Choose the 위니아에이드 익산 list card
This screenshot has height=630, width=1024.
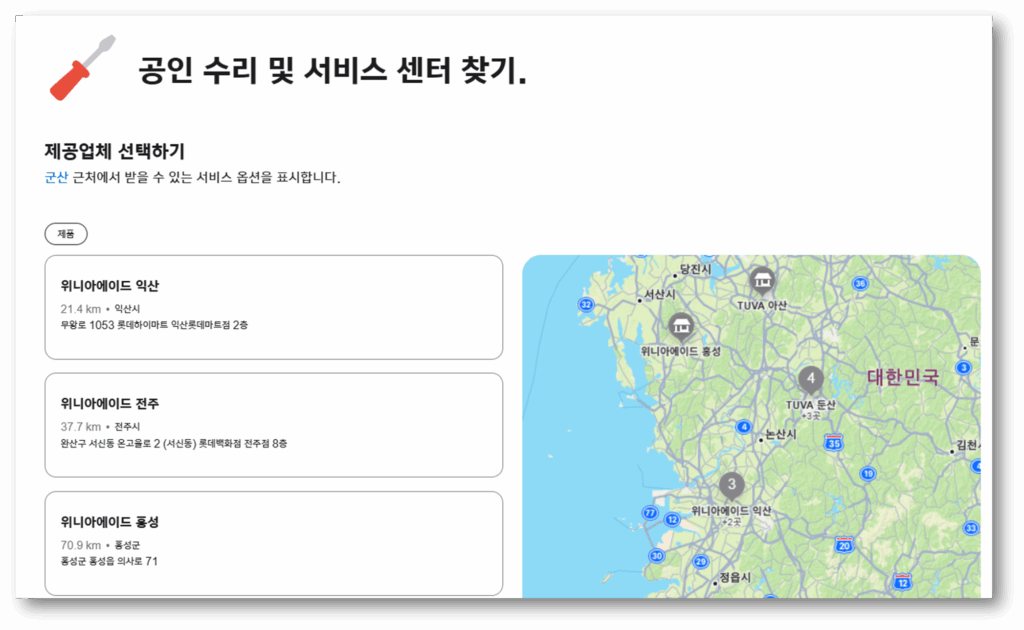[x=273, y=307]
